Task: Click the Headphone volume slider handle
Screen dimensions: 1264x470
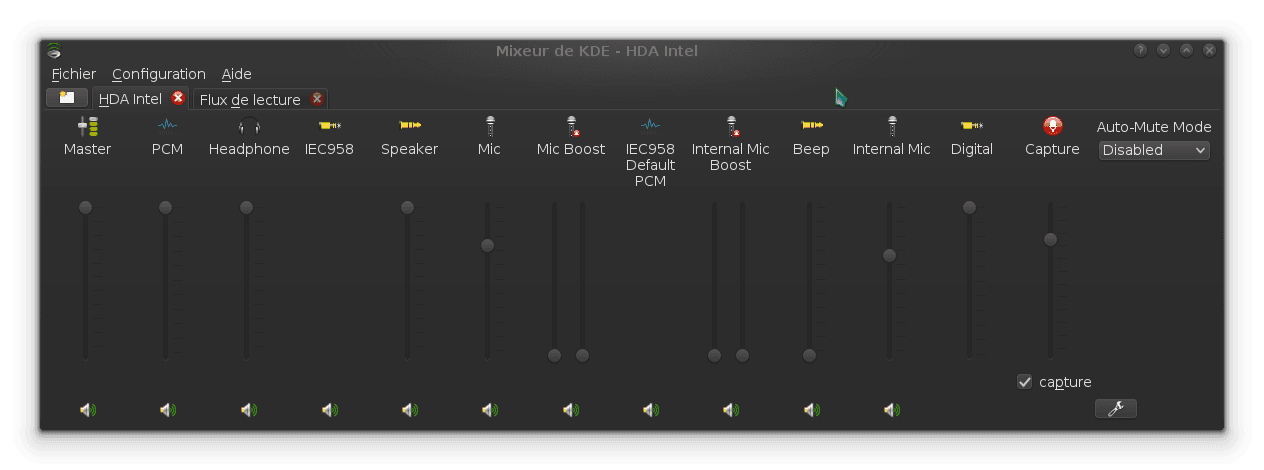Action: [247, 208]
